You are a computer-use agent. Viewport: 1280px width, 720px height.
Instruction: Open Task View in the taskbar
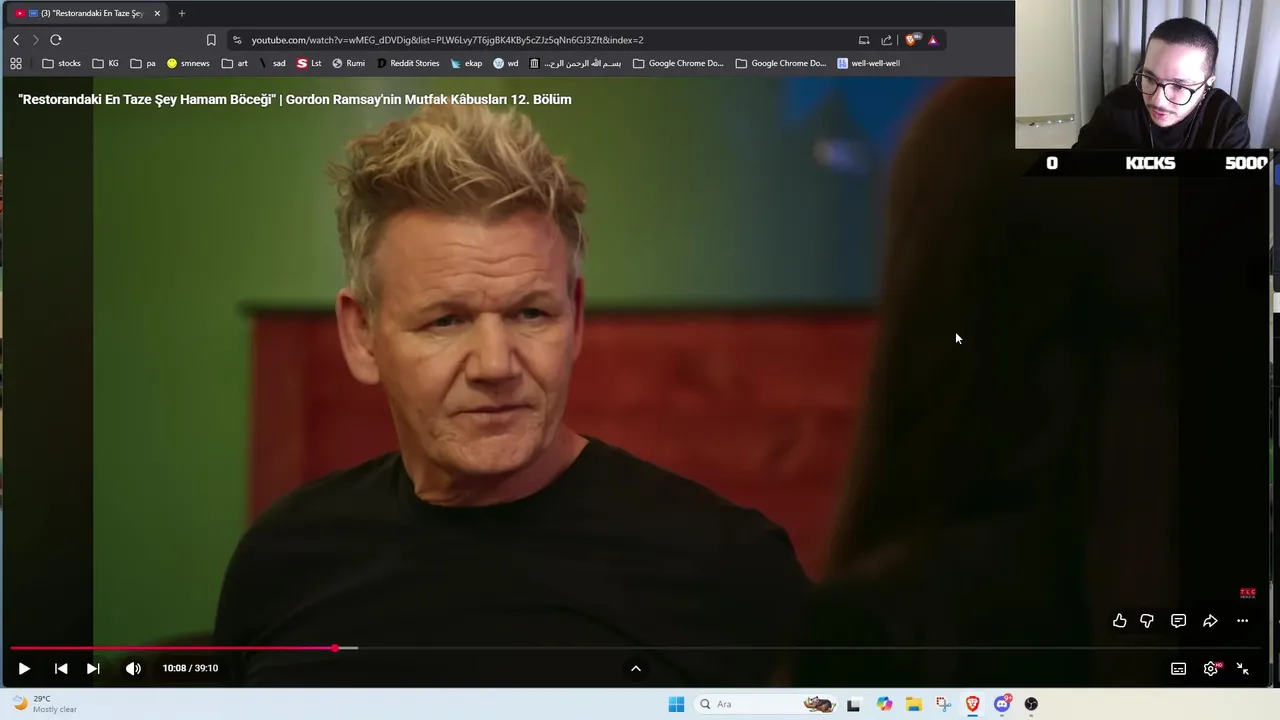click(x=853, y=704)
